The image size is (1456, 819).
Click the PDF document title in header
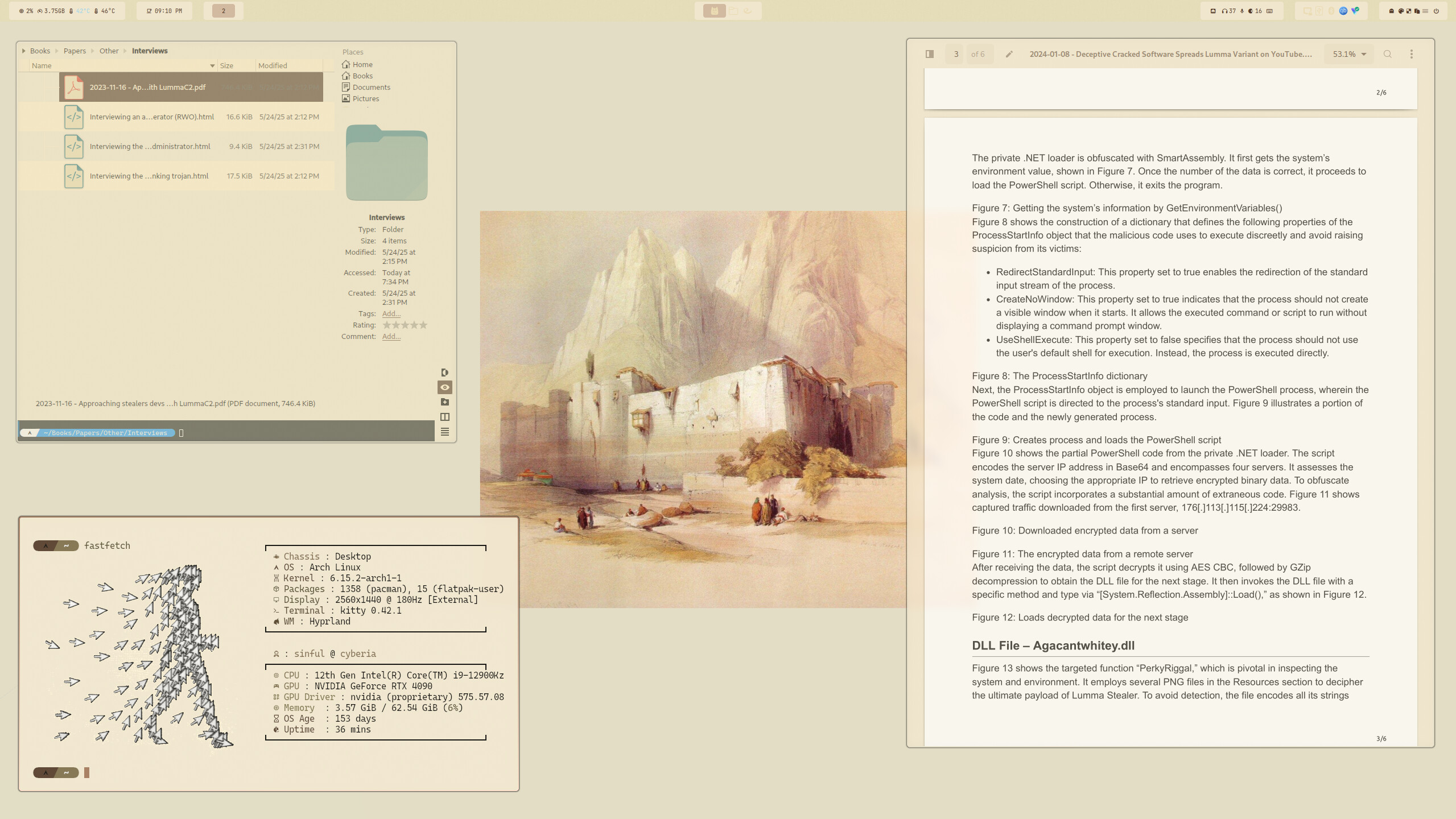tap(1171, 54)
